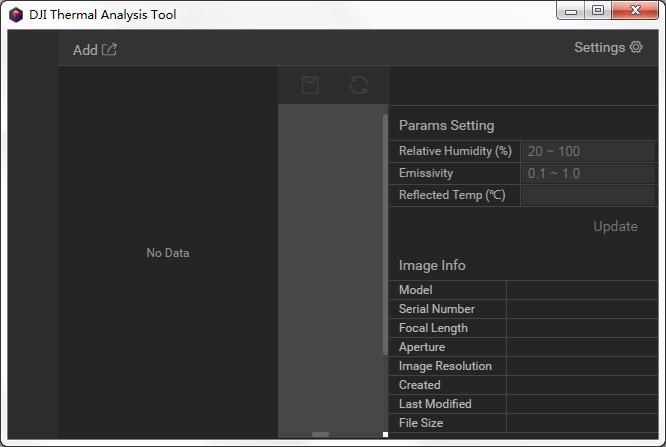Open the Settings gear icon

636,47
